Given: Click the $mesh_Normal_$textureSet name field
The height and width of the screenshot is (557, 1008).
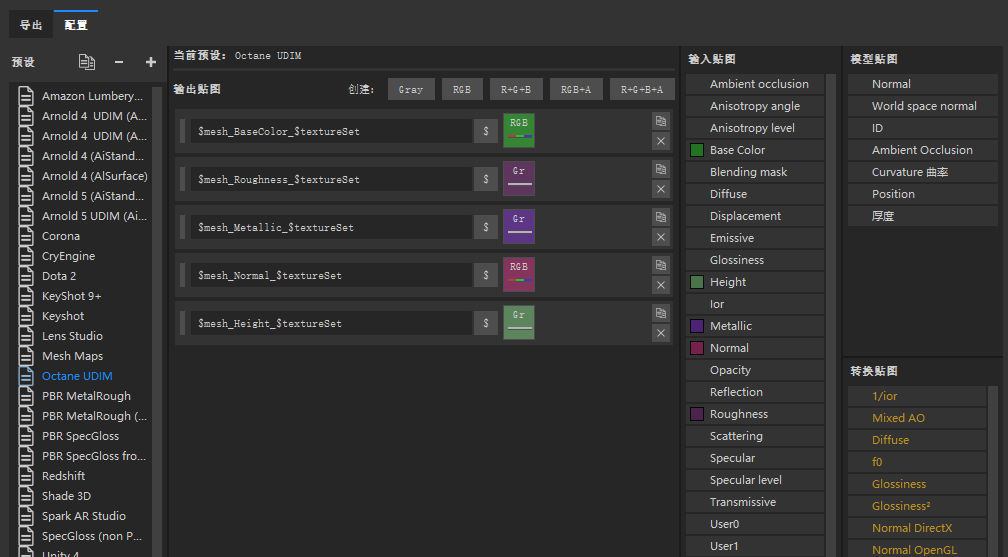Looking at the screenshot, I should click(x=330, y=275).
